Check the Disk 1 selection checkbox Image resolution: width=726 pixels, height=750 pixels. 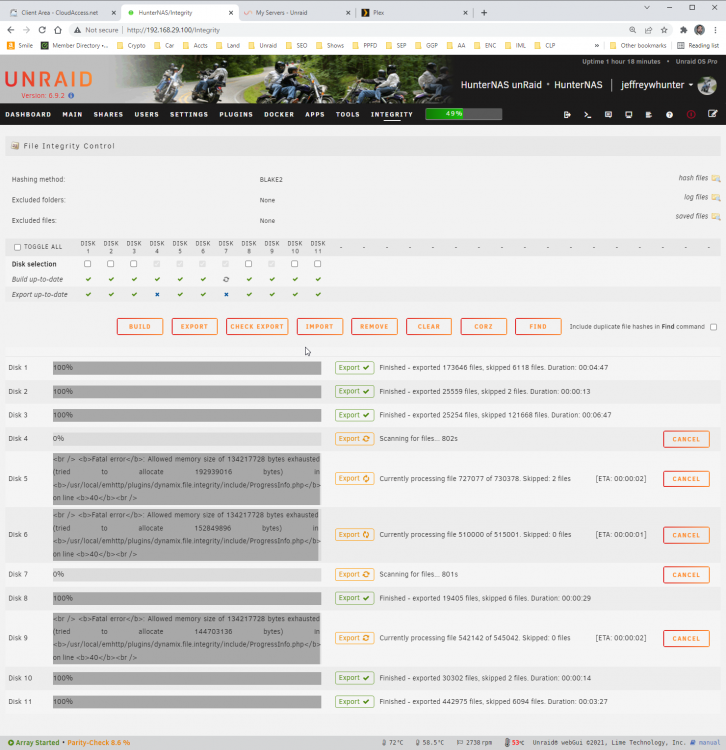click(88, 264)
